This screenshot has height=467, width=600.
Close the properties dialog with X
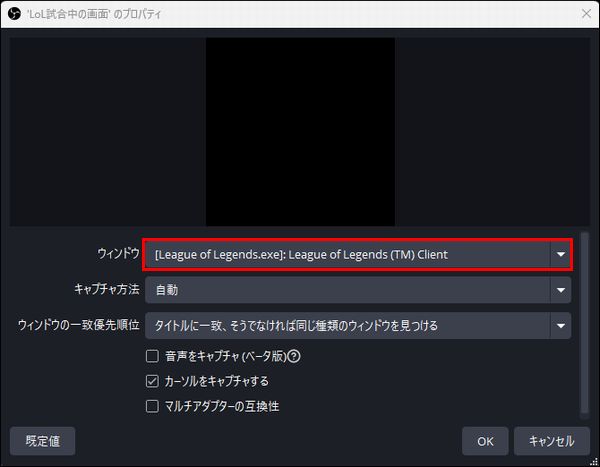pos(586,14)
